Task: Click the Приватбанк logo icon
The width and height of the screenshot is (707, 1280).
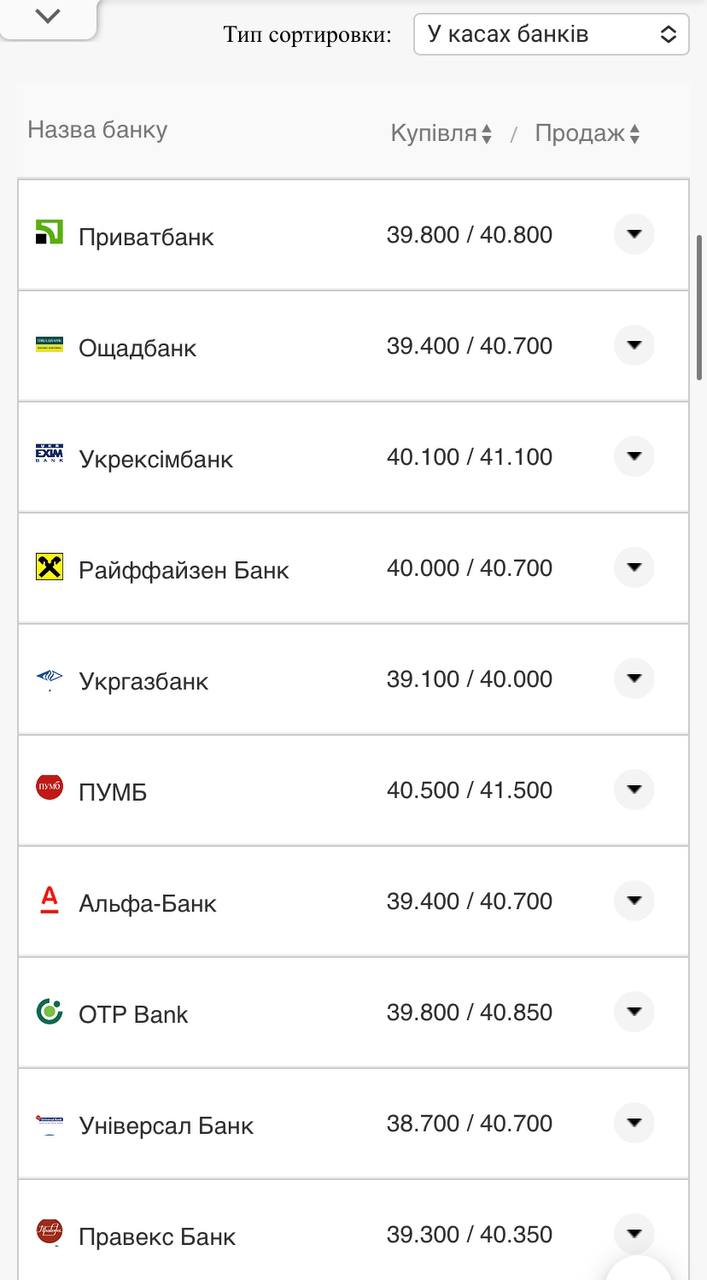Action: coord(49,232)
